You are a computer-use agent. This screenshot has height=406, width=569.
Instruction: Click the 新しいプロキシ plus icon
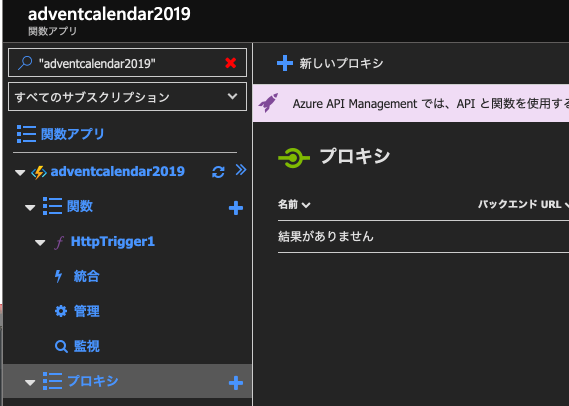coord(285,63)
